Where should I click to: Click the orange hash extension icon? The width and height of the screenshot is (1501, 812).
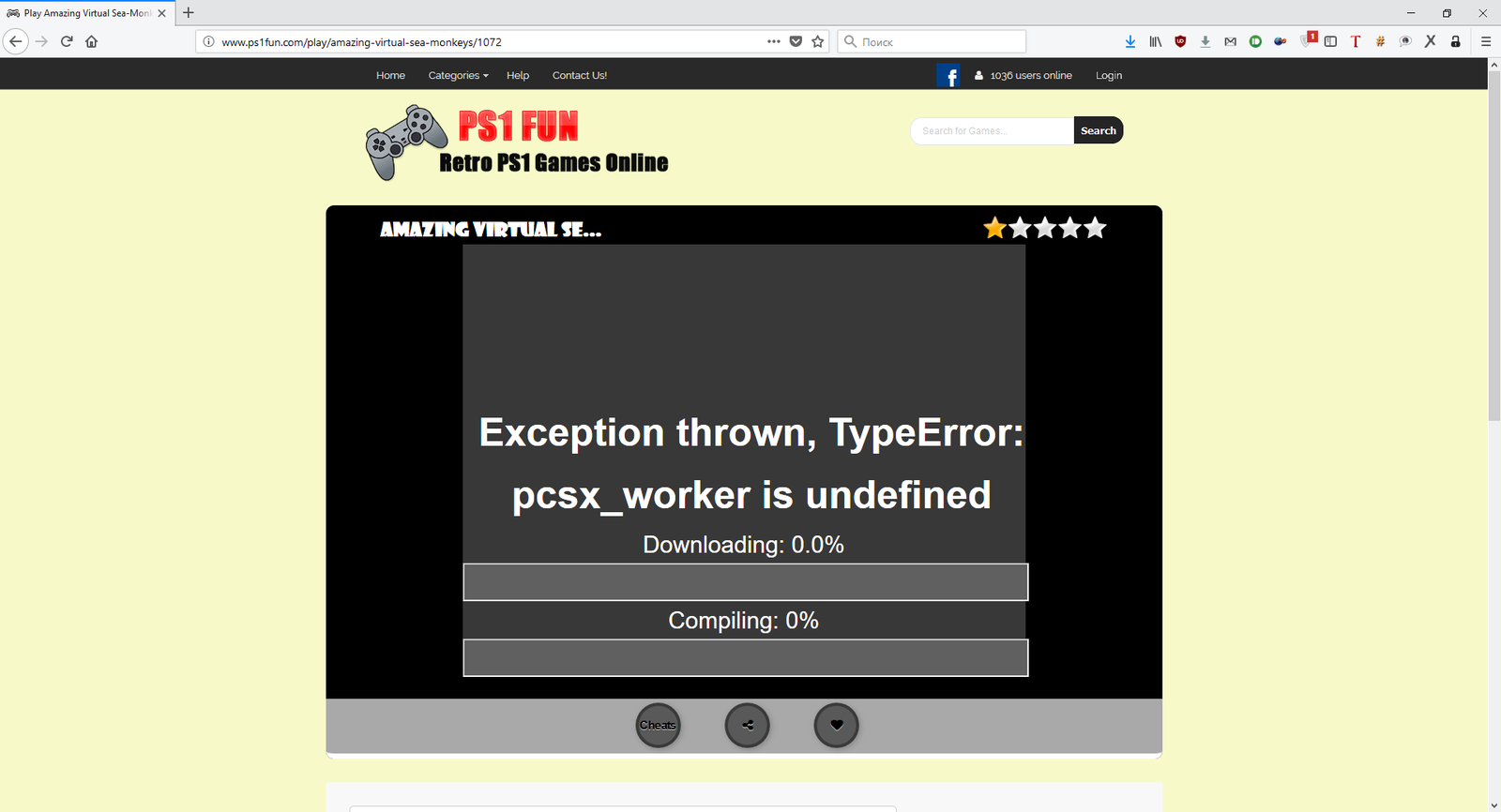coord(1380,41)
